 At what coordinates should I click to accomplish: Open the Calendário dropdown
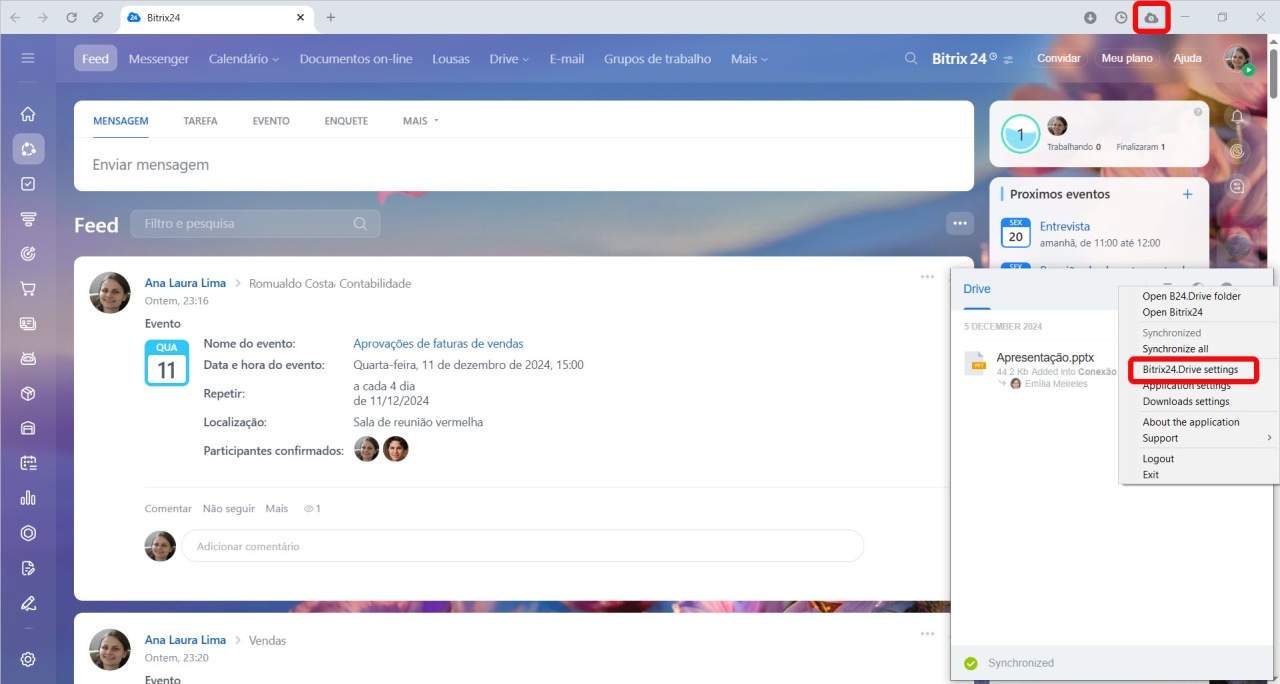pyautogui.click(x=244, y=59)
